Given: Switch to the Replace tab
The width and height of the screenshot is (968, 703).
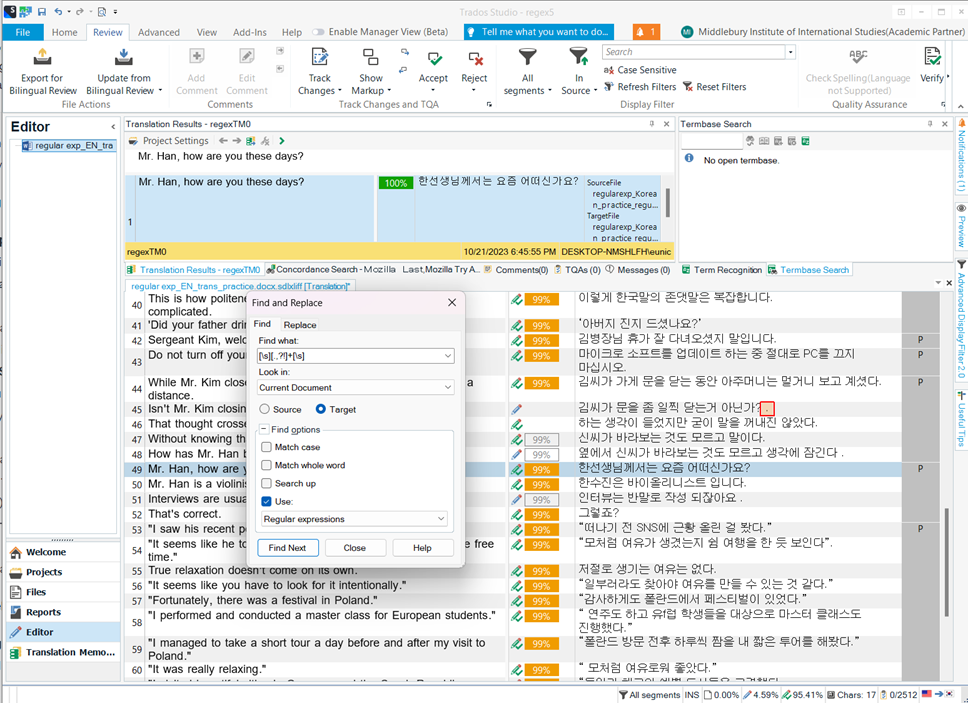Looking at the screenshot, I should click(299, 324).
